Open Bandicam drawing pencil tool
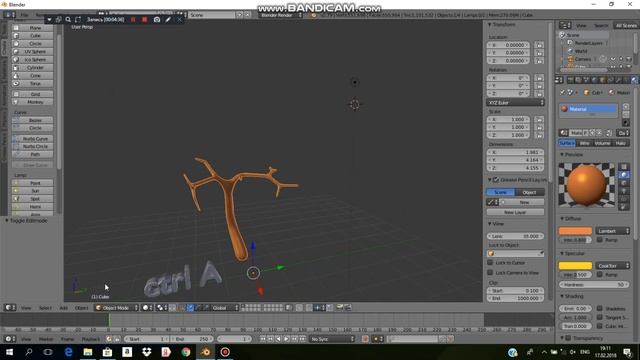Screen dimensions: 640x360 click(168, 20)
